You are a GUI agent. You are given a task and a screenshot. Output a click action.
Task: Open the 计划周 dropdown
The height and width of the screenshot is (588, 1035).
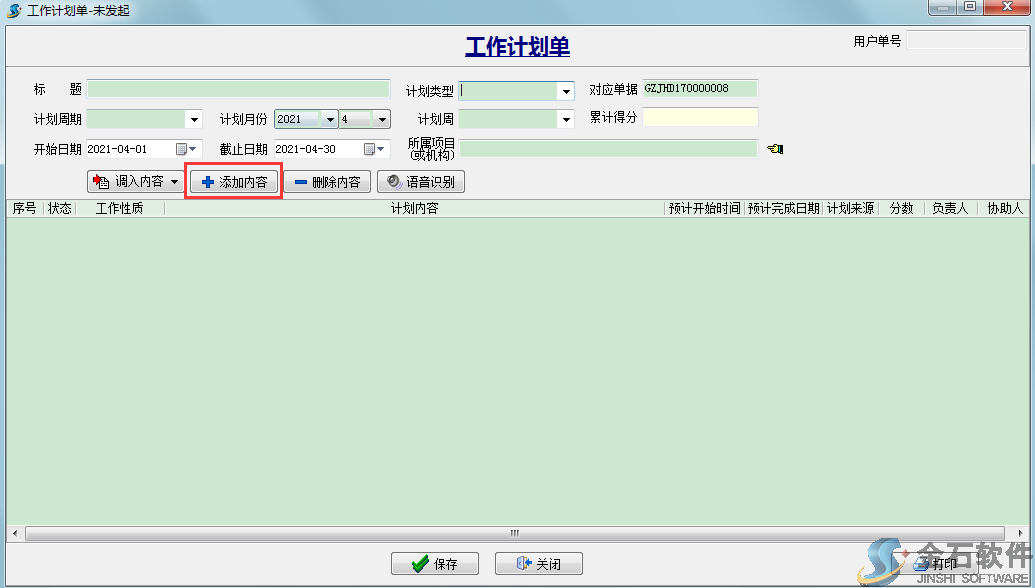click(x=568, y=118)
